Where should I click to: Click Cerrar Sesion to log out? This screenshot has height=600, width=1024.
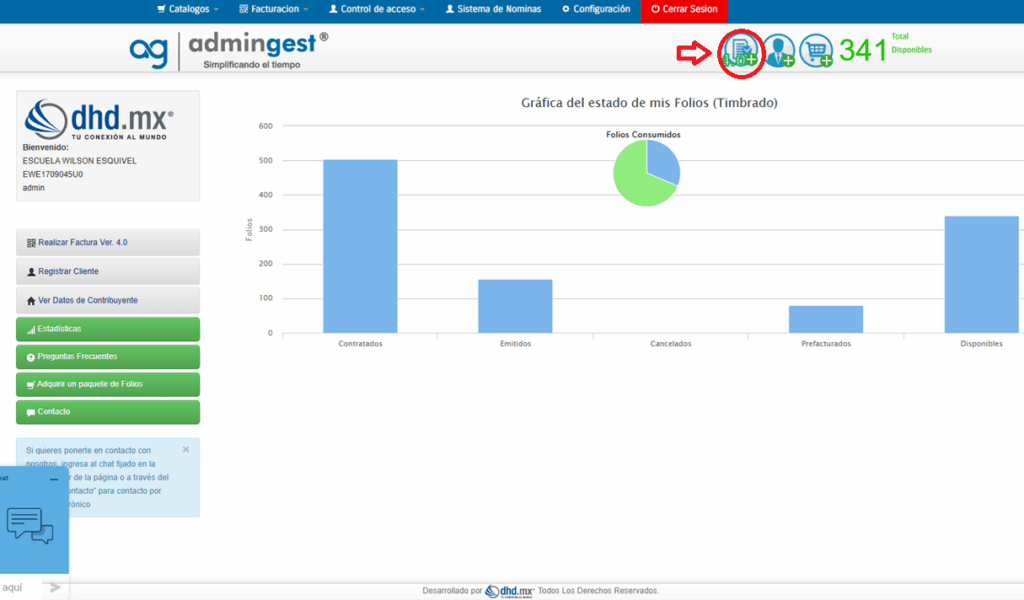[684, 9]
